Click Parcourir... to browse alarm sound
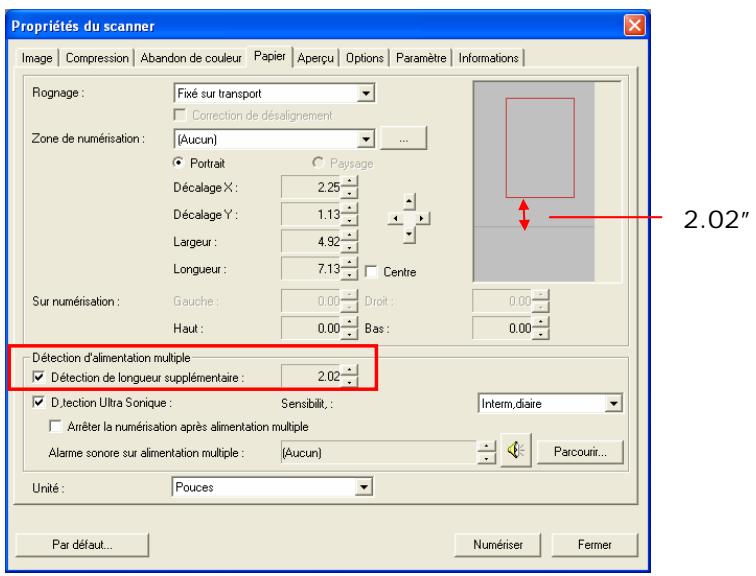The image size is (756, 576). 580,452
